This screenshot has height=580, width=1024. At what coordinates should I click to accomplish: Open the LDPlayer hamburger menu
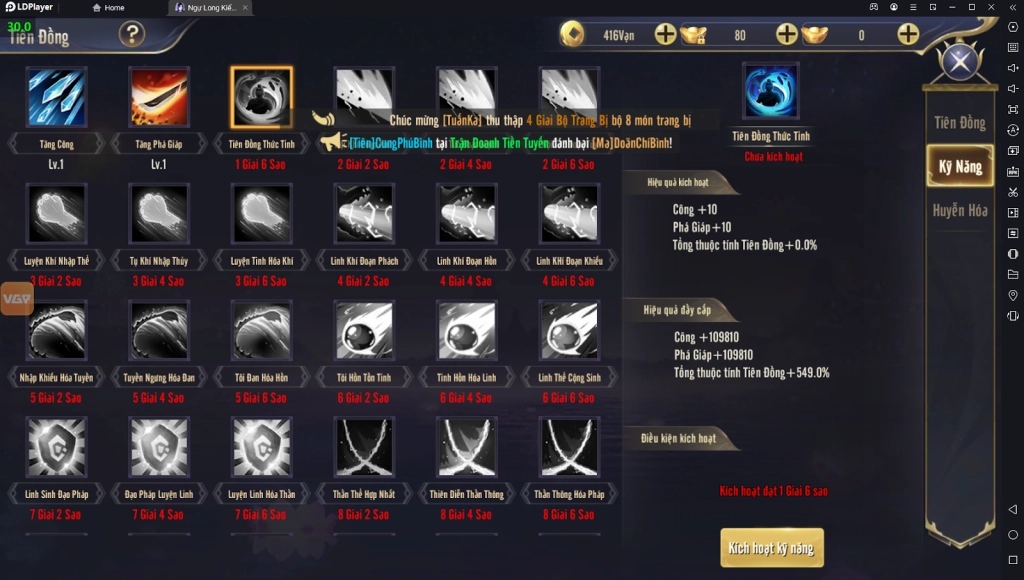[x=913, y=7]
